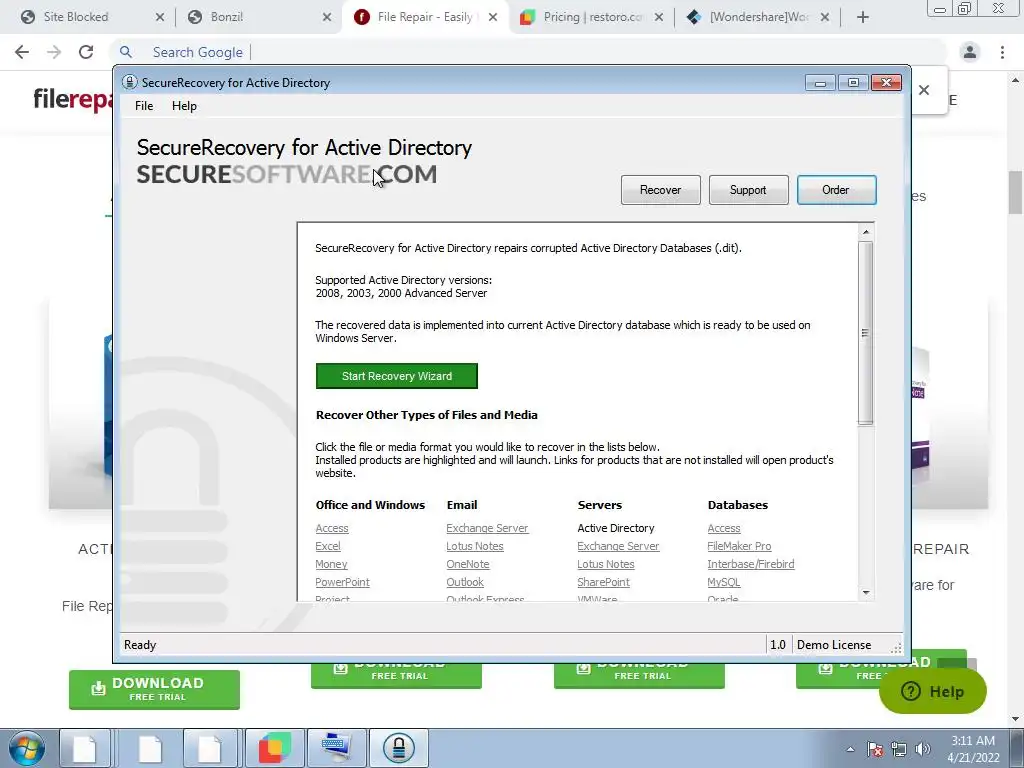Open the SharePoint recovery link

(x=603, y=582)
